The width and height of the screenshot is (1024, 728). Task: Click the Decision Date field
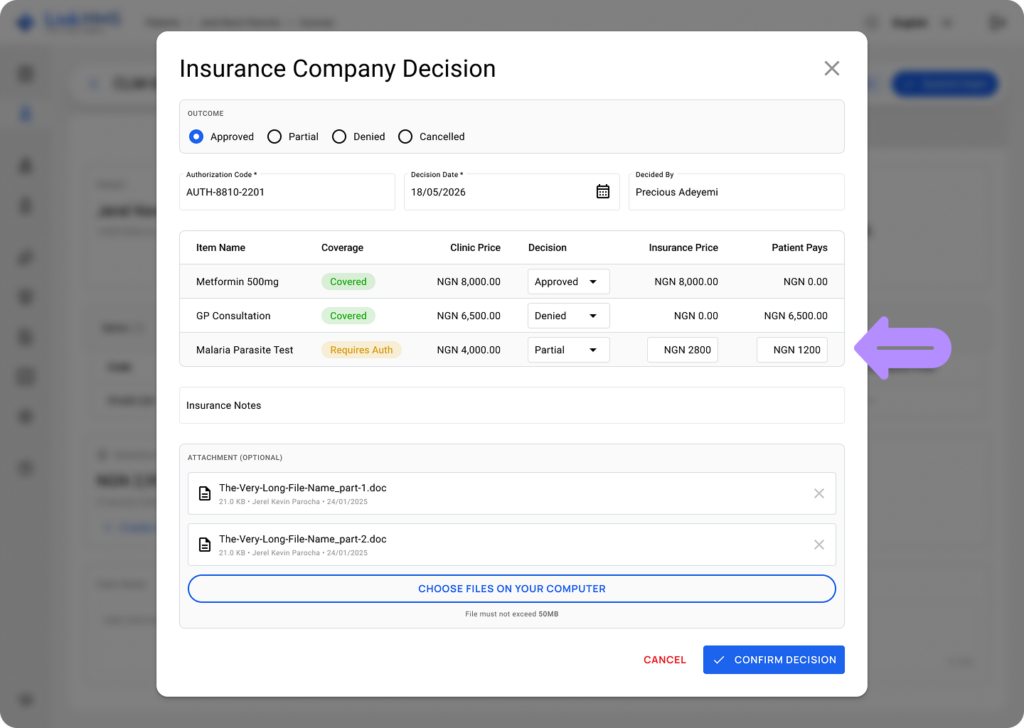click(x=511, y=192)
